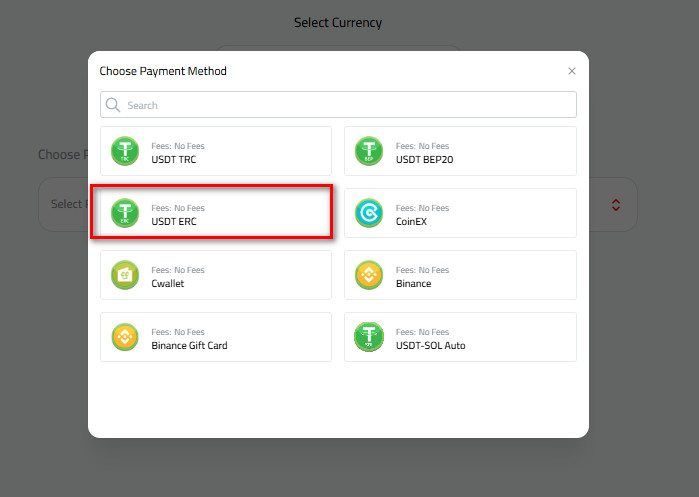Screen dimensions: 699x497
Task: Click 'Fees: No Fees' on USDT-SOL Auto card
Action: coord(422,332)
